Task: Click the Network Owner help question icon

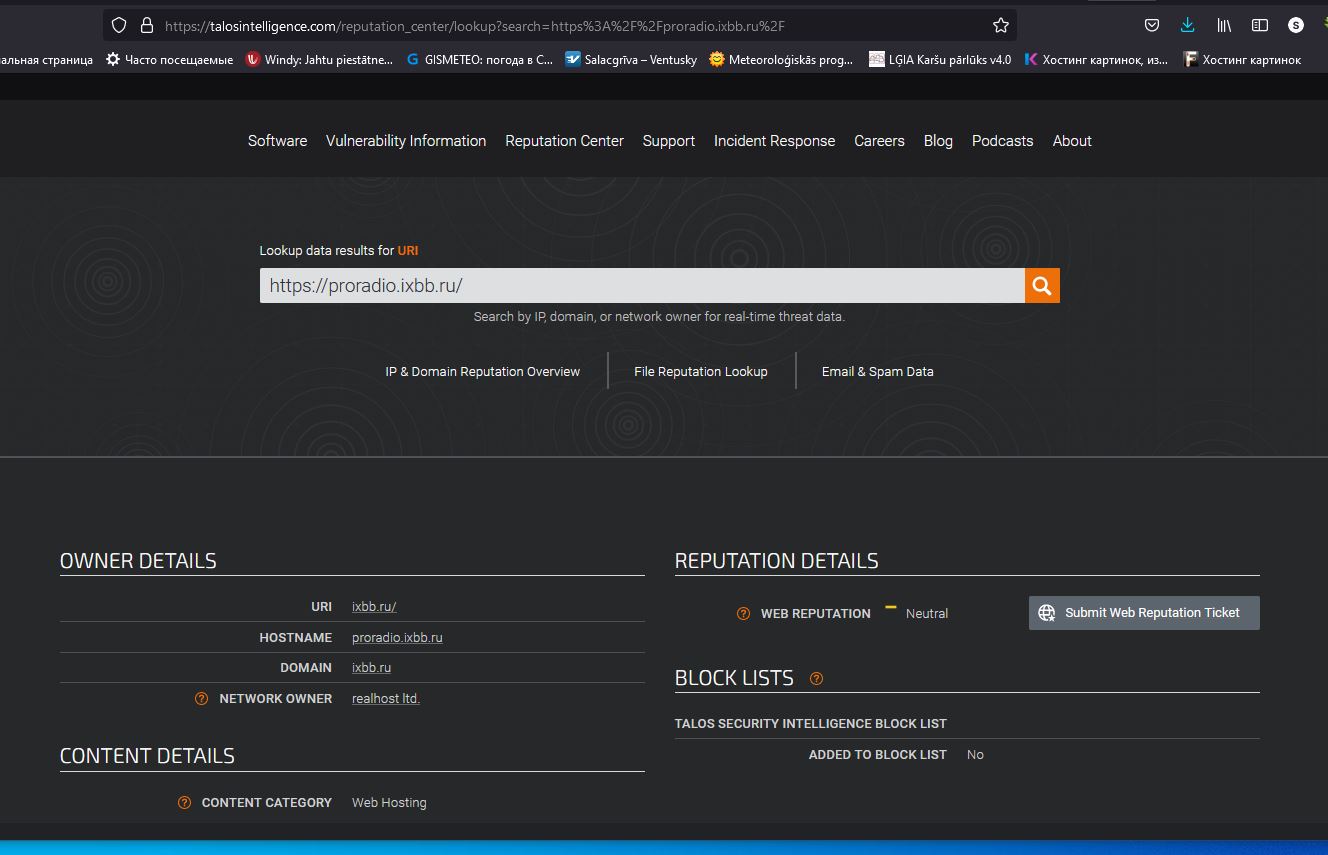Action: 202,699
